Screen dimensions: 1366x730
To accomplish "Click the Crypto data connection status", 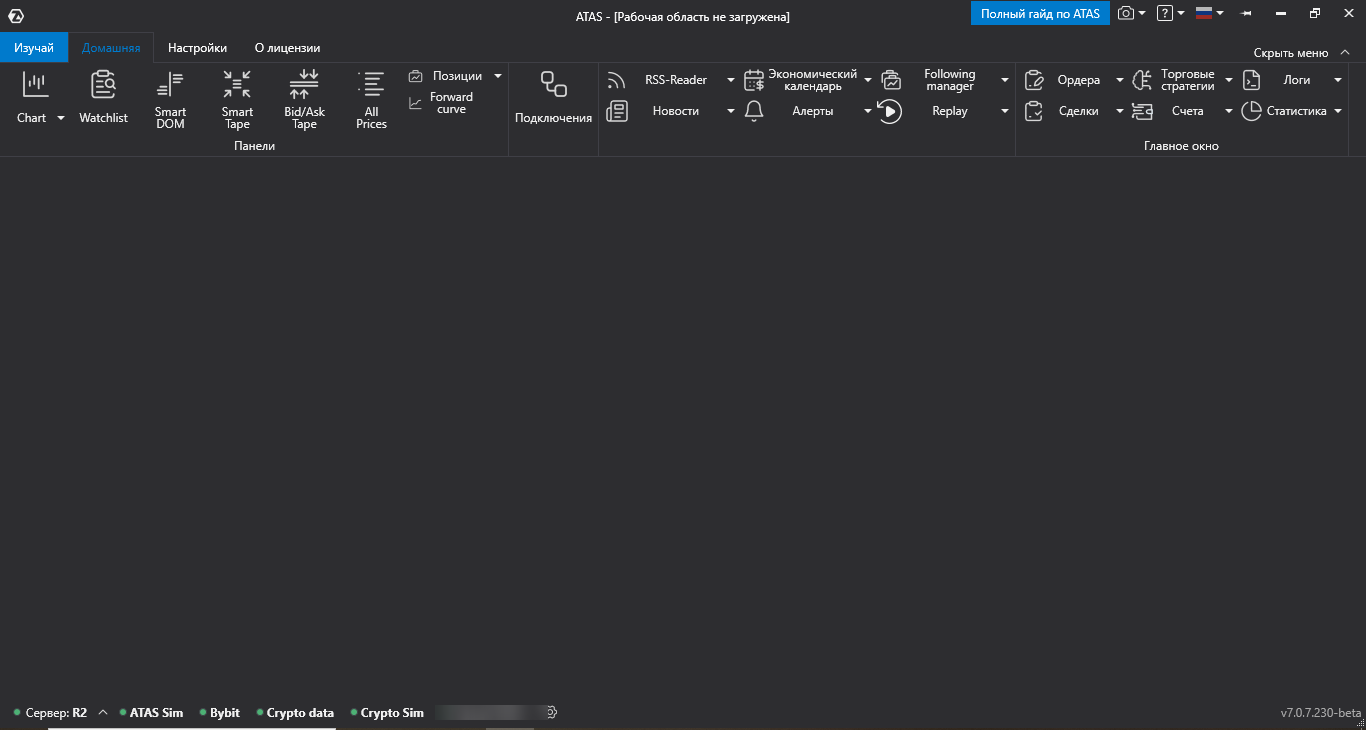I will (x=295, y=713).
